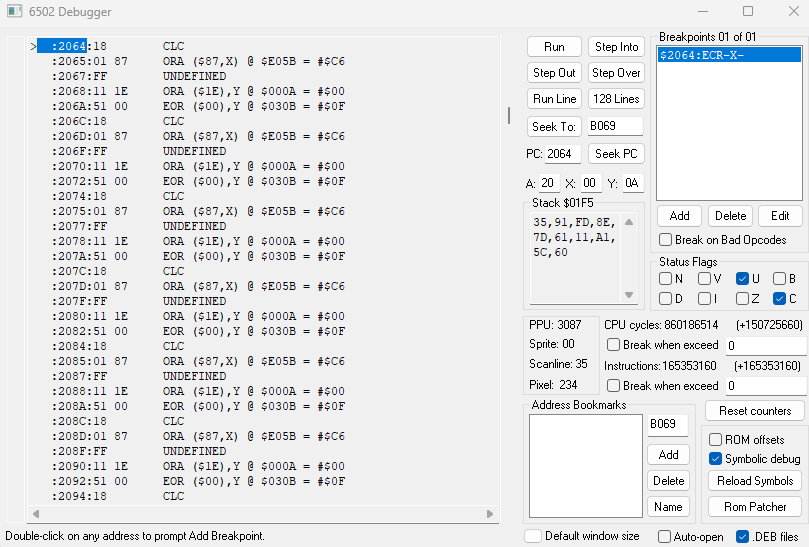Focus the PC register value field
This screenshot has height=547, width=809.
point(563,154)
